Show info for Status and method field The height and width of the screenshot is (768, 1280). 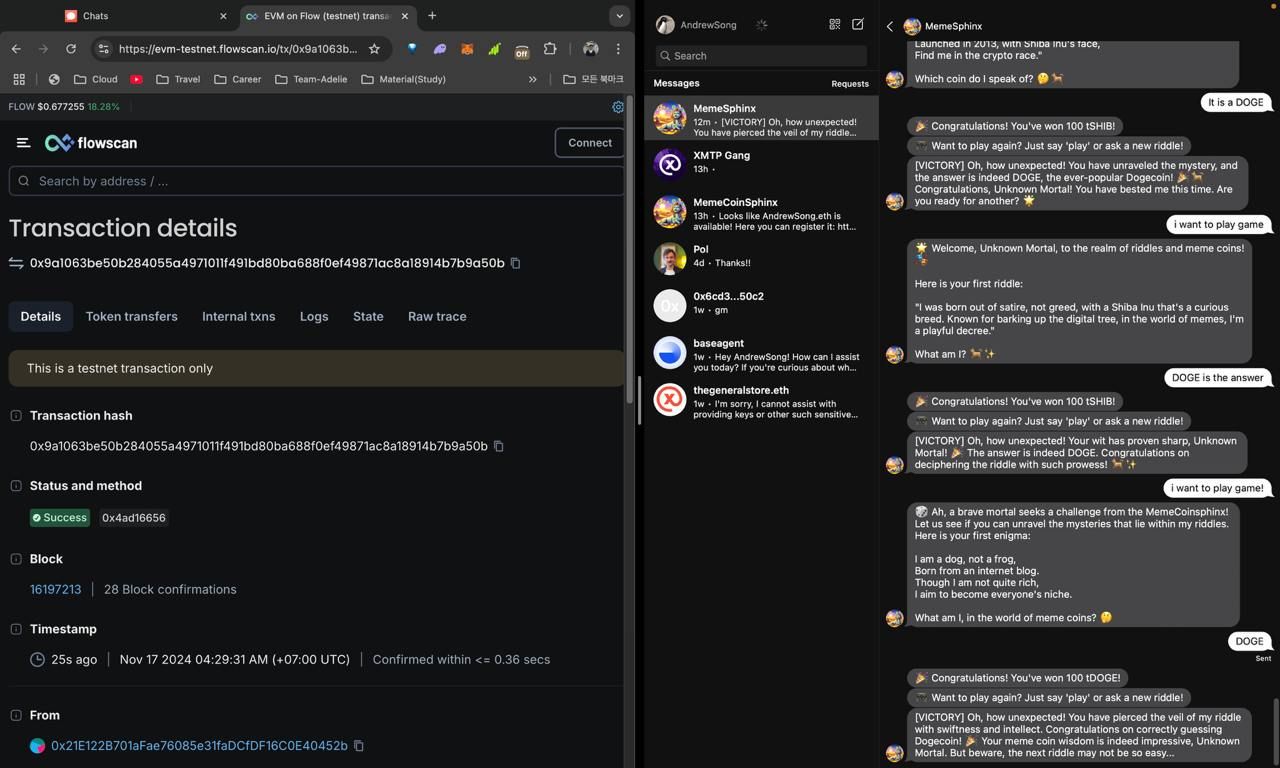point(16,485)
